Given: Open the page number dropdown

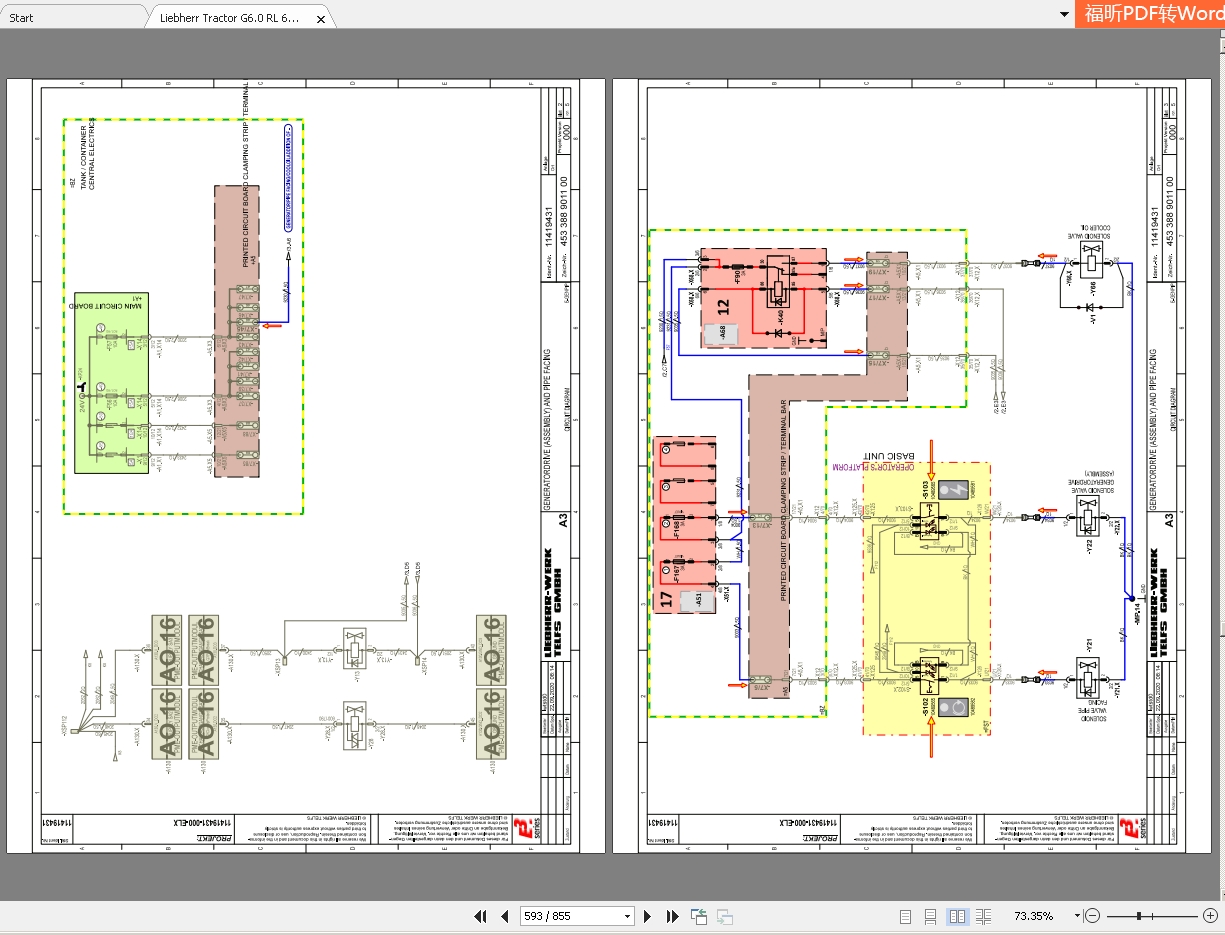Looking at the screenshot, I should pos(627,916).
